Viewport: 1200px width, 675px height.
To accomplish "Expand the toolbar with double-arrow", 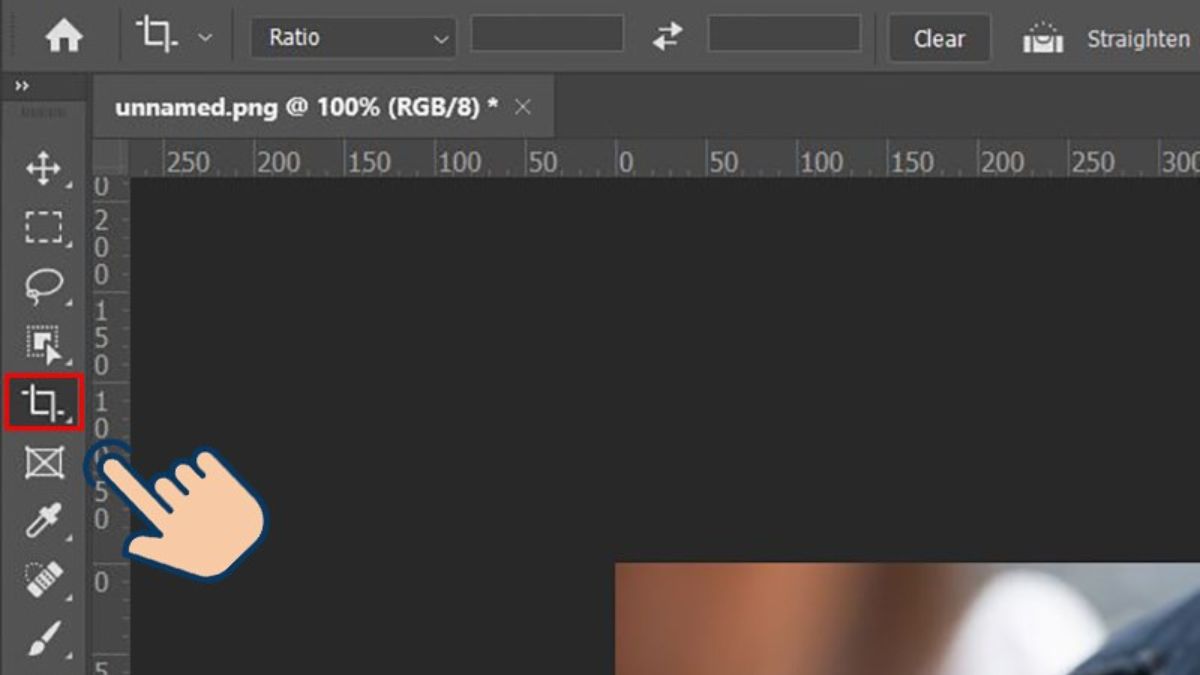I will [x=22, y=87].
